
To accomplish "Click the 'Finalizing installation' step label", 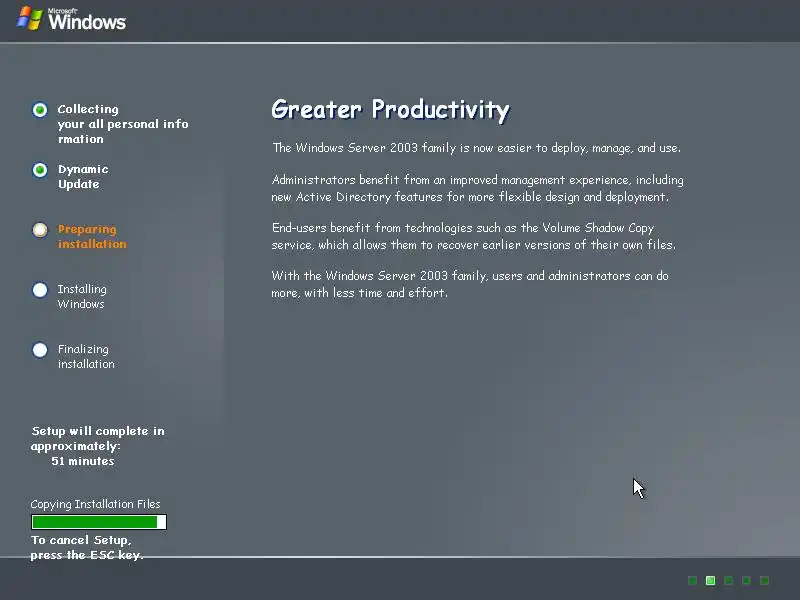I will [86, 357].
